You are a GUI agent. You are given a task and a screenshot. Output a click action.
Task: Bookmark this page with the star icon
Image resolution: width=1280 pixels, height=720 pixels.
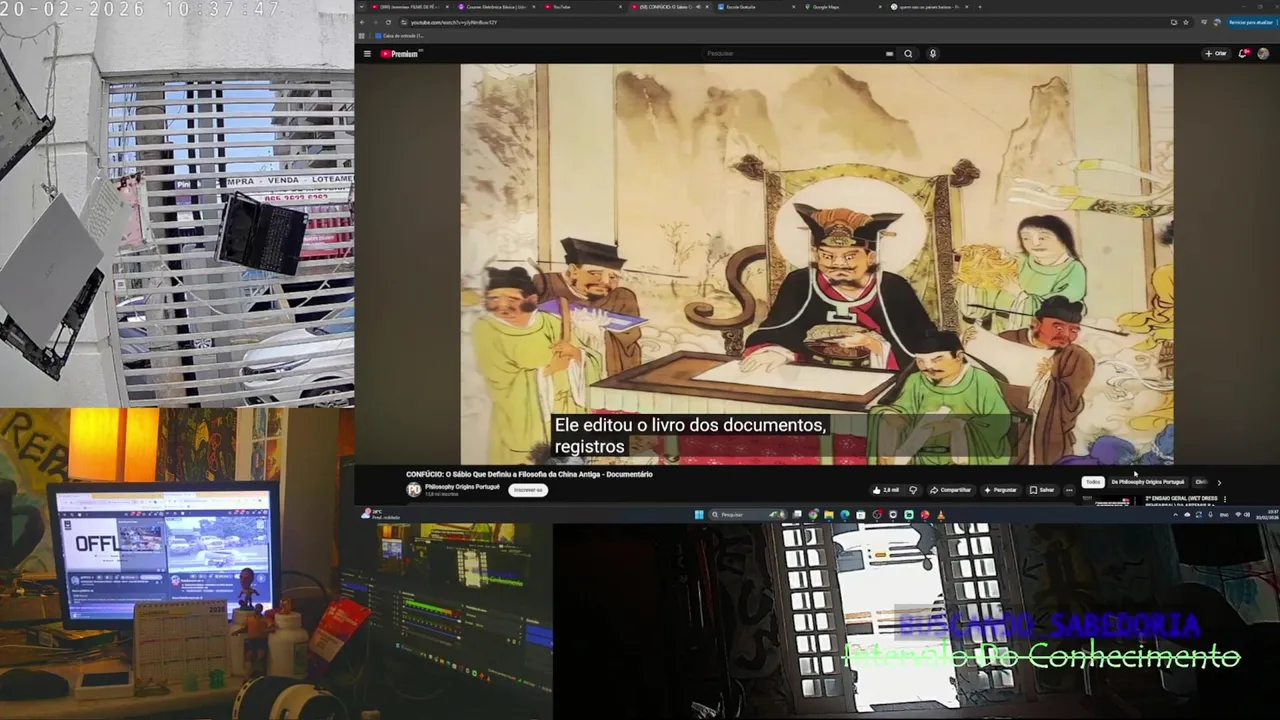click(1186, 22)
